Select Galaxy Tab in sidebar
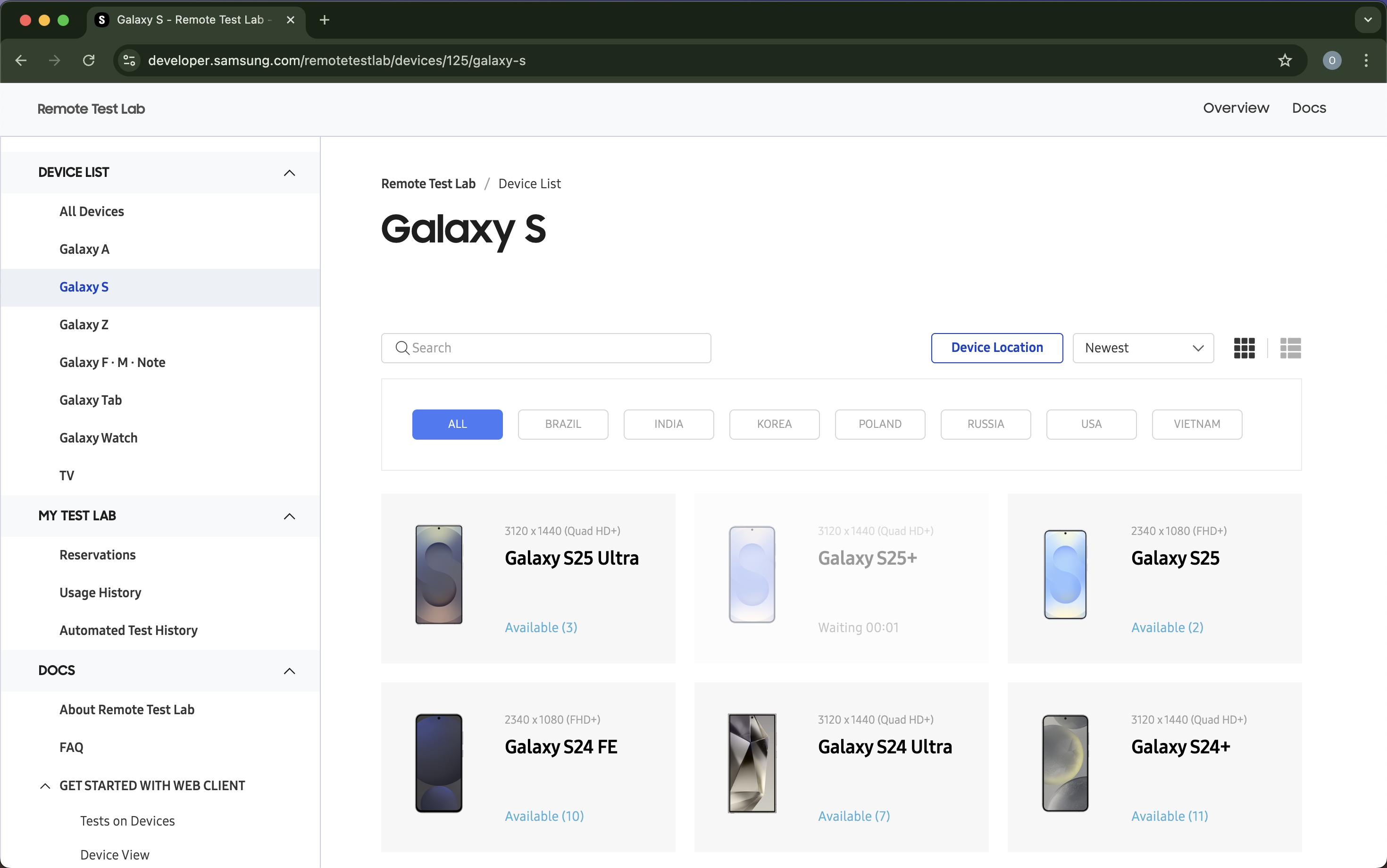 click(x=90, y=400)
